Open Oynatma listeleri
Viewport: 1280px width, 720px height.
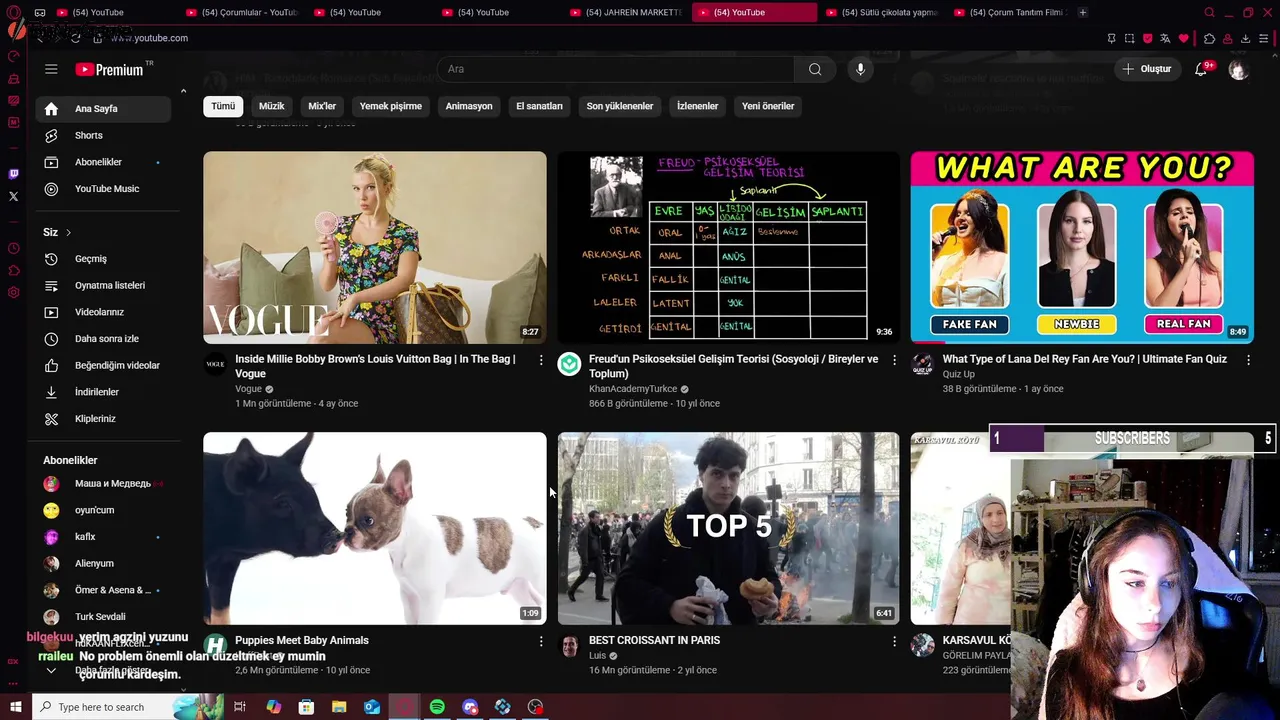click(103, 285)
